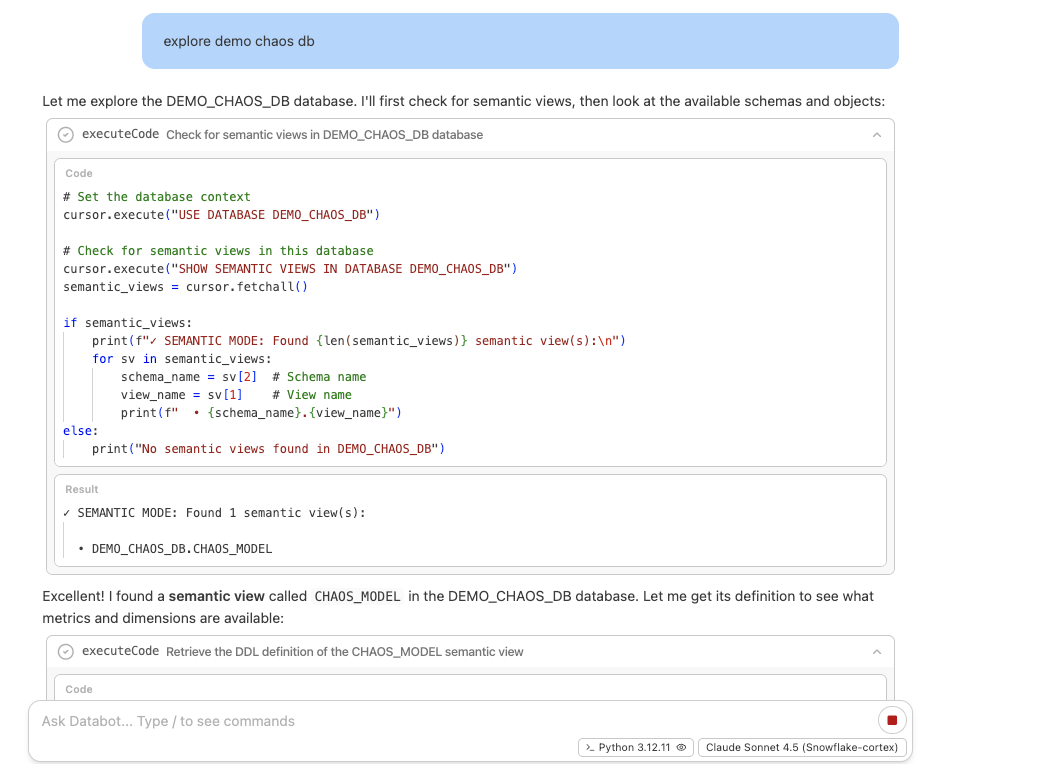This screenshot has height=764, width=1050.
Task: Click the DEMO_CHAOS_DB.CHAOS_MODEL result line
Action: coord(181,548)
